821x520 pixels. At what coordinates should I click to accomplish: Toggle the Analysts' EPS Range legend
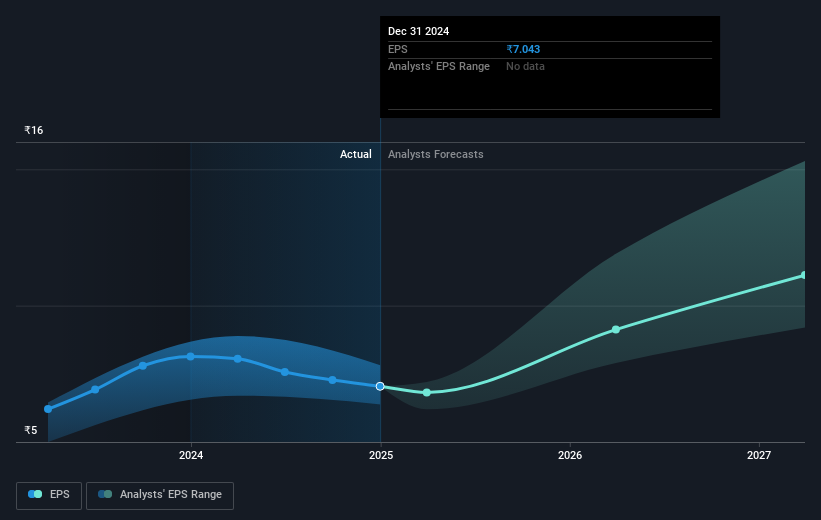tap(160, 495)
